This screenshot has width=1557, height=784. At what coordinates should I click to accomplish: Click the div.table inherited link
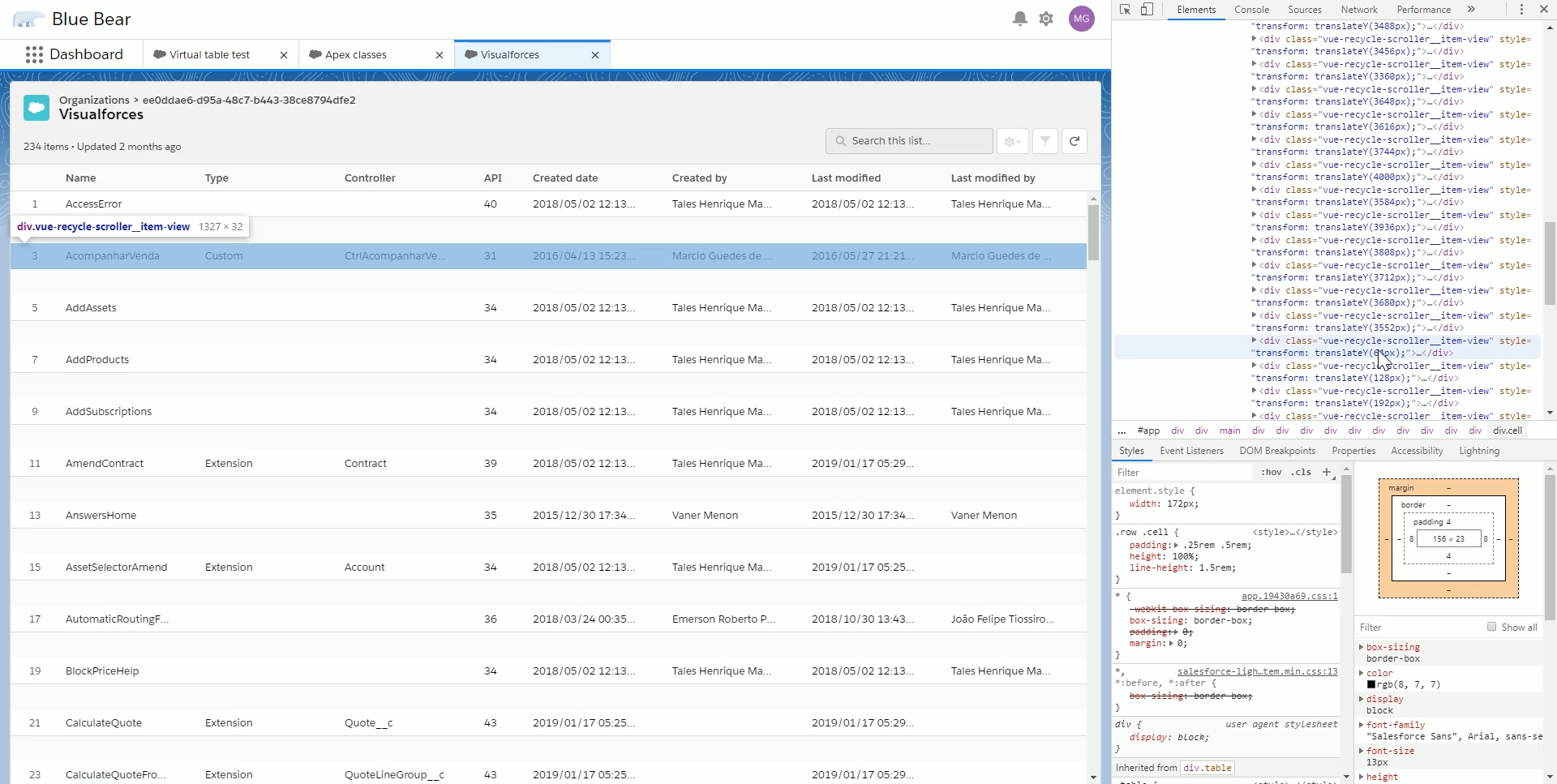[1207, 768]
